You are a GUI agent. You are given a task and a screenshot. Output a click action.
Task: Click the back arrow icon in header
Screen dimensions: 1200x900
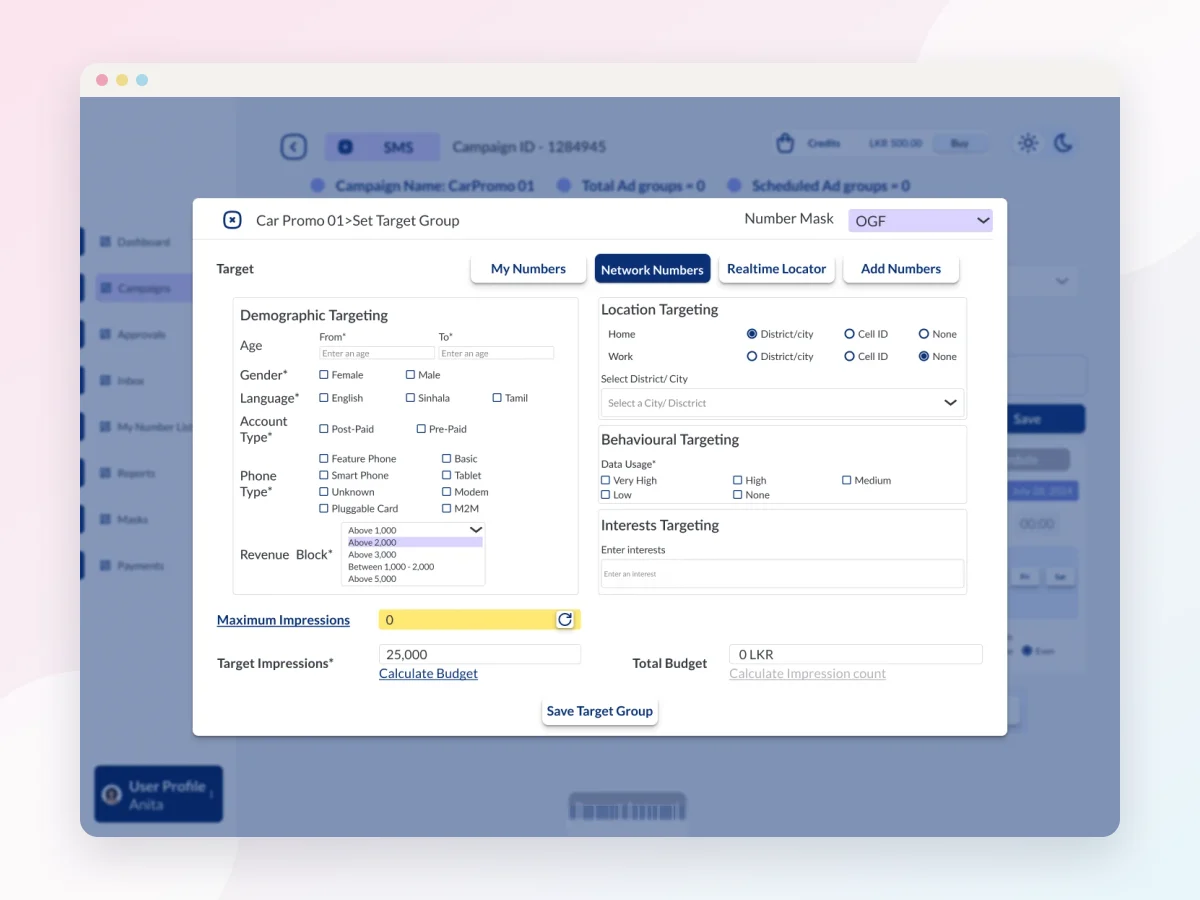click(x=293, y=147)
